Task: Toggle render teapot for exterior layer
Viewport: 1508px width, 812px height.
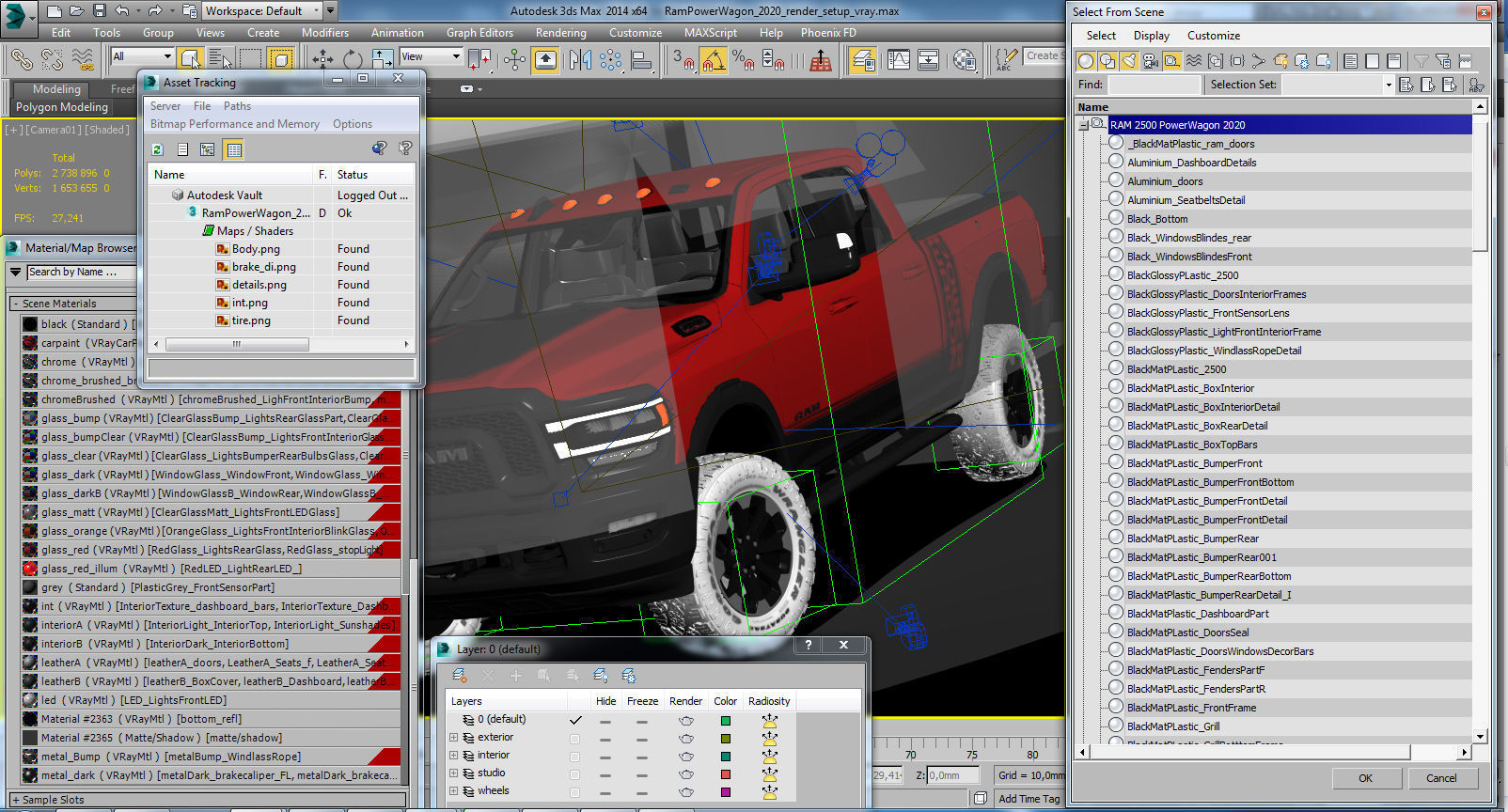Action: click(x=686, y=738)
